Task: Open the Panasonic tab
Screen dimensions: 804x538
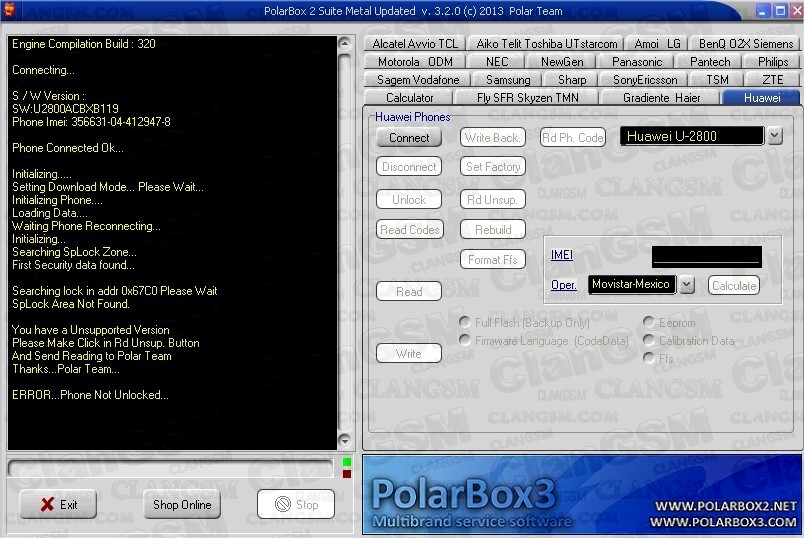Action: [637, 62]
